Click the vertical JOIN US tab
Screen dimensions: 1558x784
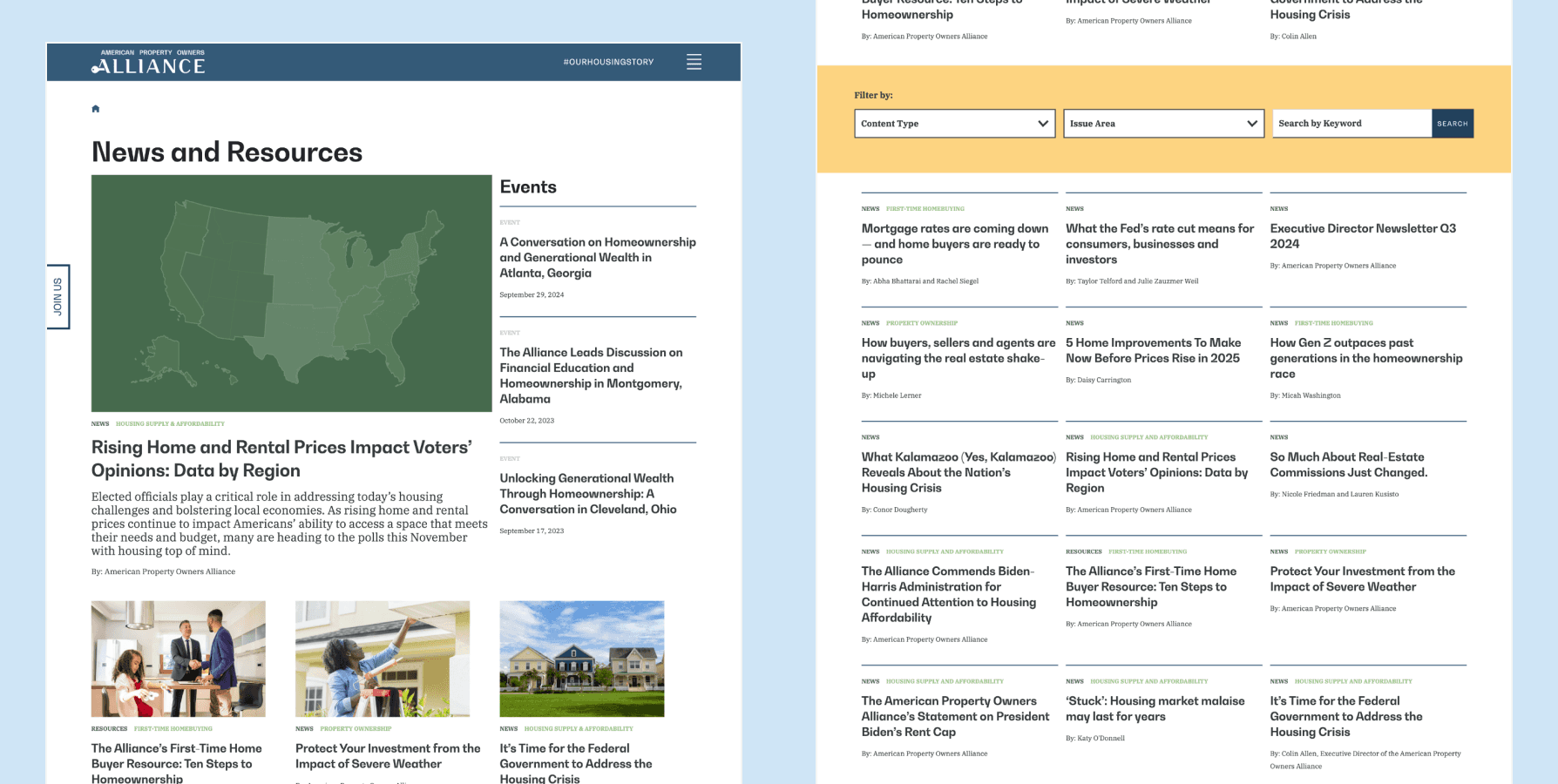point(58,296)
